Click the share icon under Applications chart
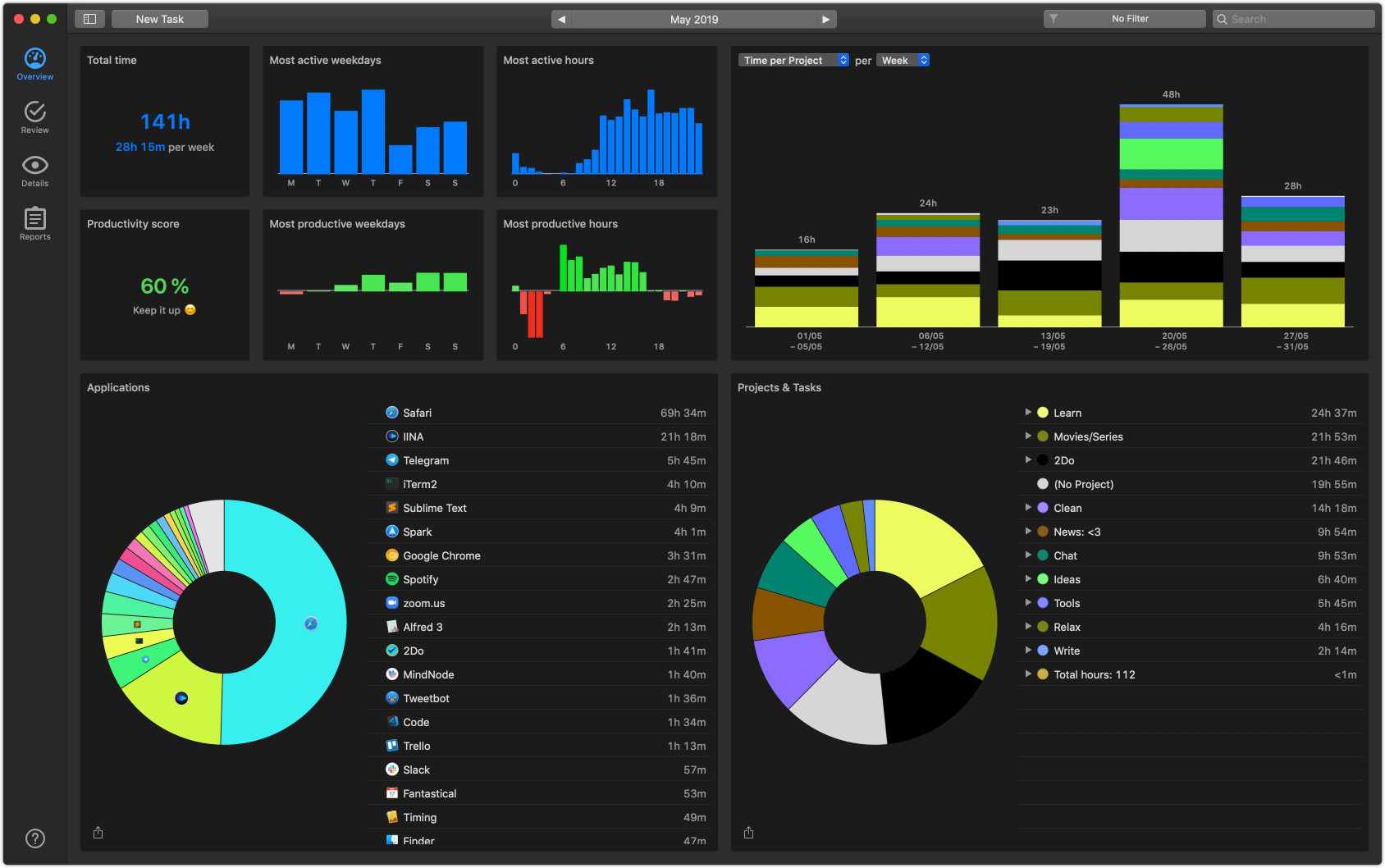This screenshot has height=868, width=1385. point(98,833)
